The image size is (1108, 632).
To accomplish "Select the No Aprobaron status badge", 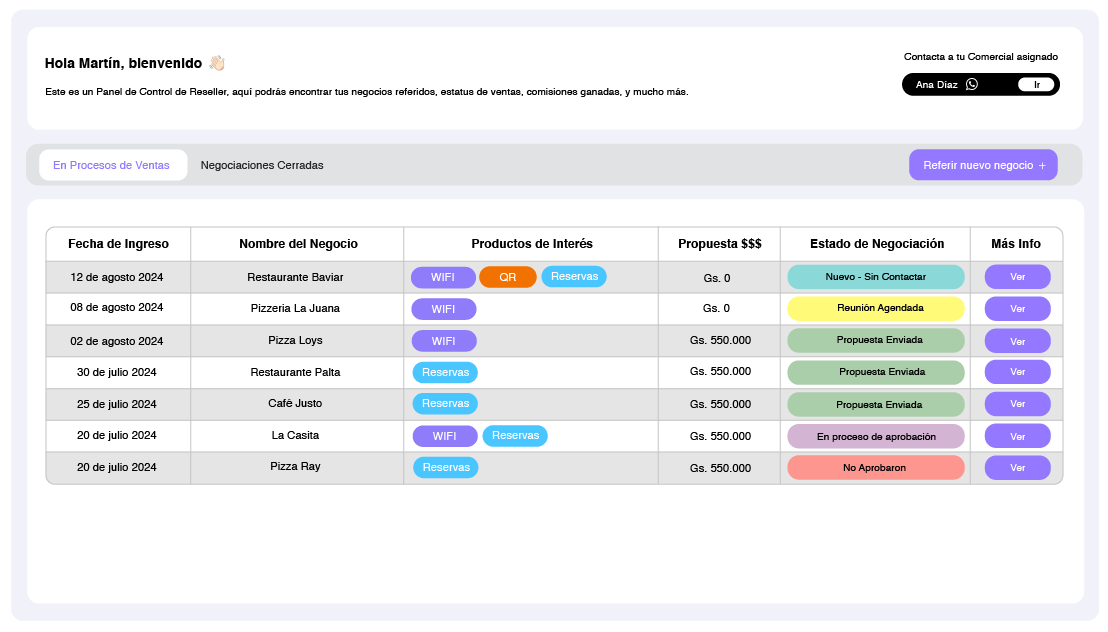I will [x=875, y=467].
